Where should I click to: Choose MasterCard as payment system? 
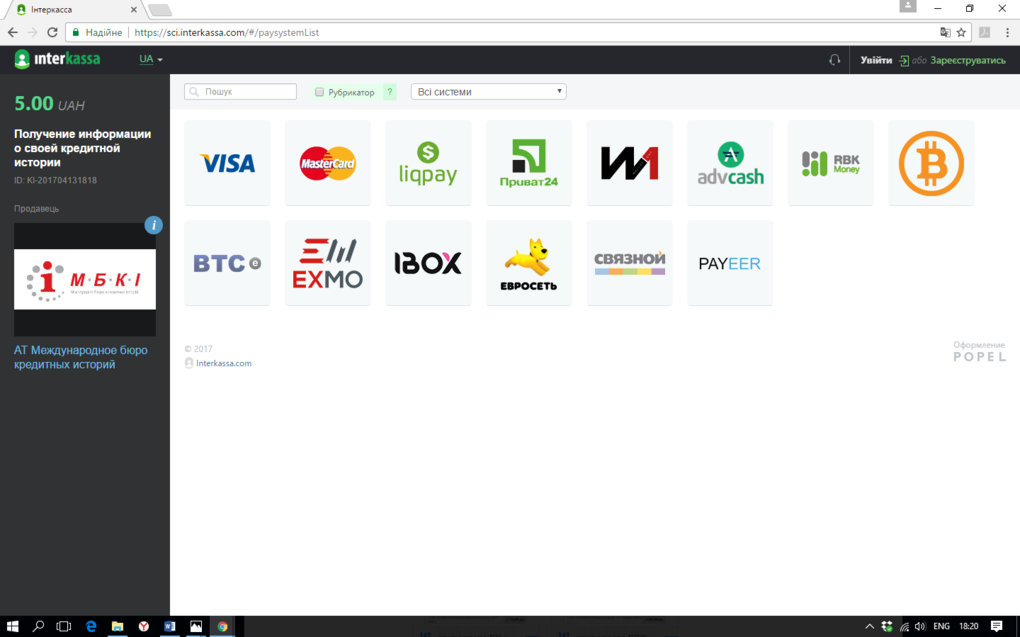[x=327, y=163]
